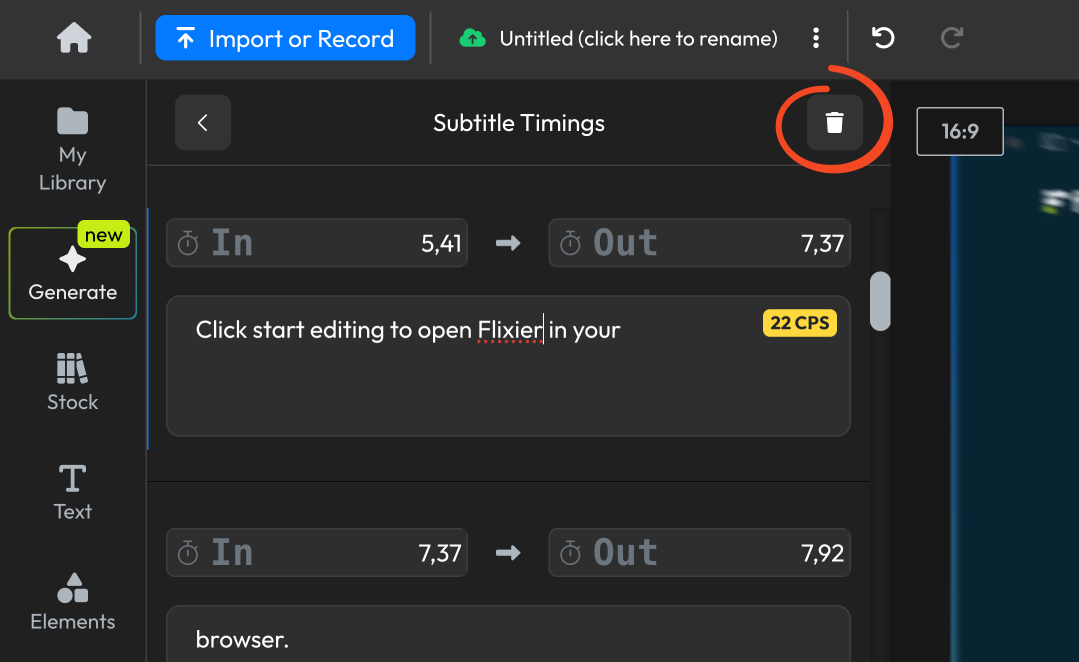Change the 16:9 aspect ratio
This screenshot has height=662, width=1079.
pos(959,131)
